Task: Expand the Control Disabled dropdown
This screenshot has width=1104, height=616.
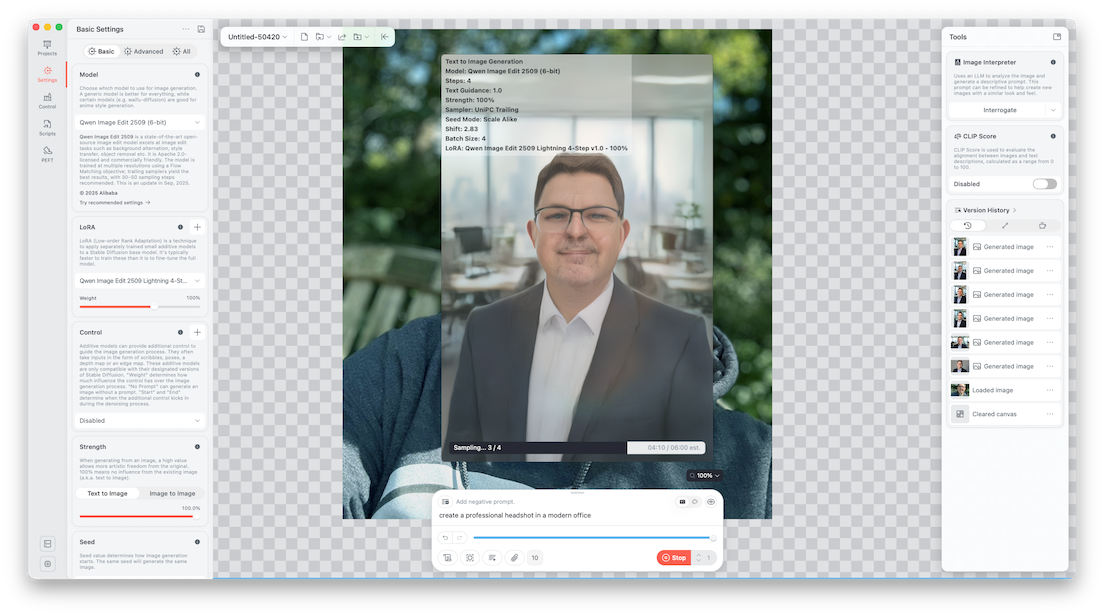Action: (140, 420)
